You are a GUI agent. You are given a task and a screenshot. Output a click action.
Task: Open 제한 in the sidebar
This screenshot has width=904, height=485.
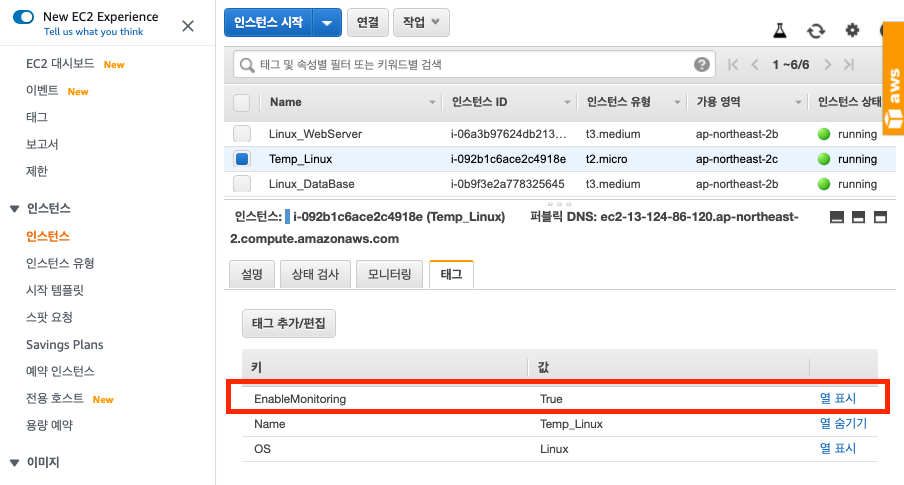click(37, 171)
